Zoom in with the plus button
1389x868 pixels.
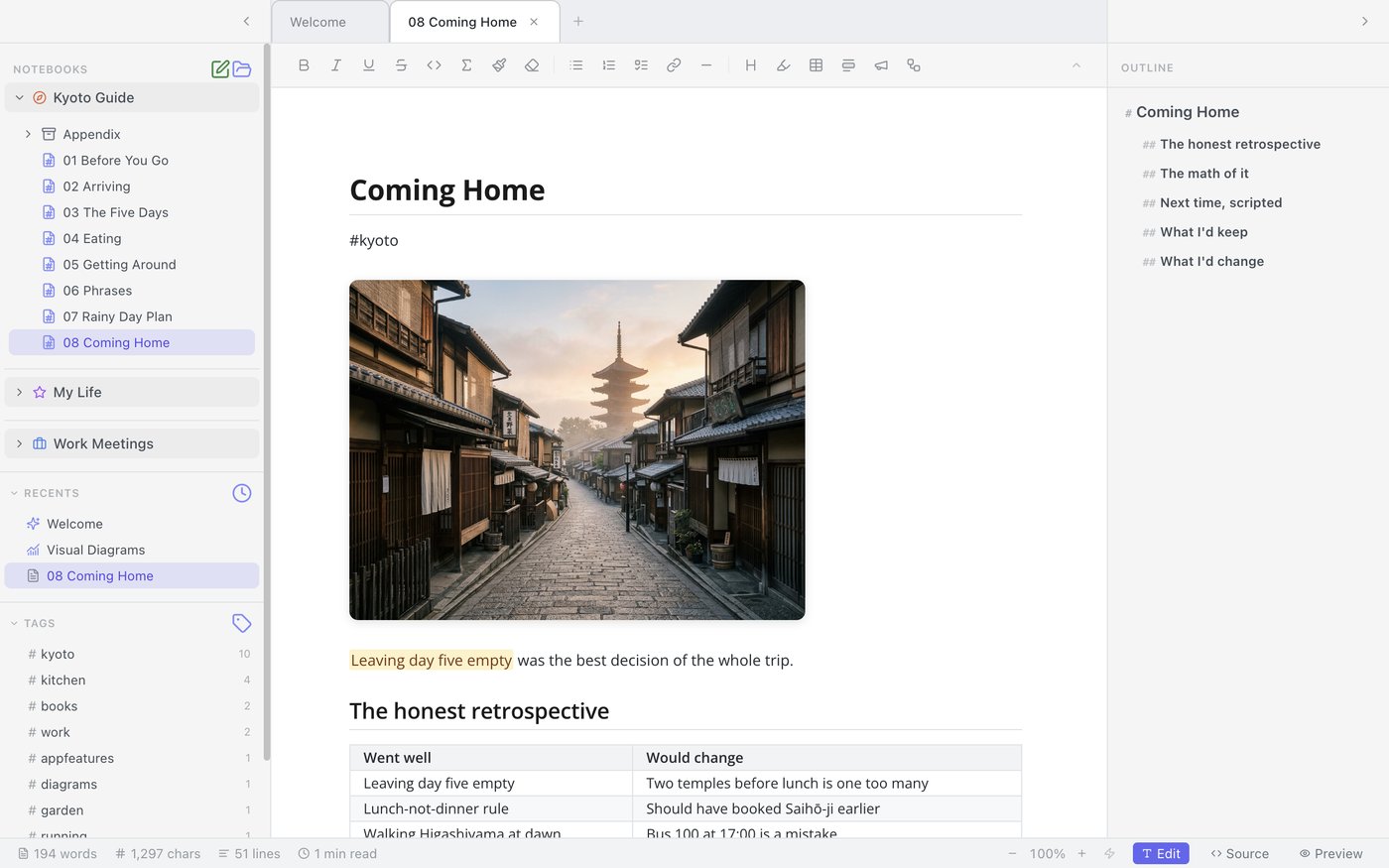(x=1081, y=853)
